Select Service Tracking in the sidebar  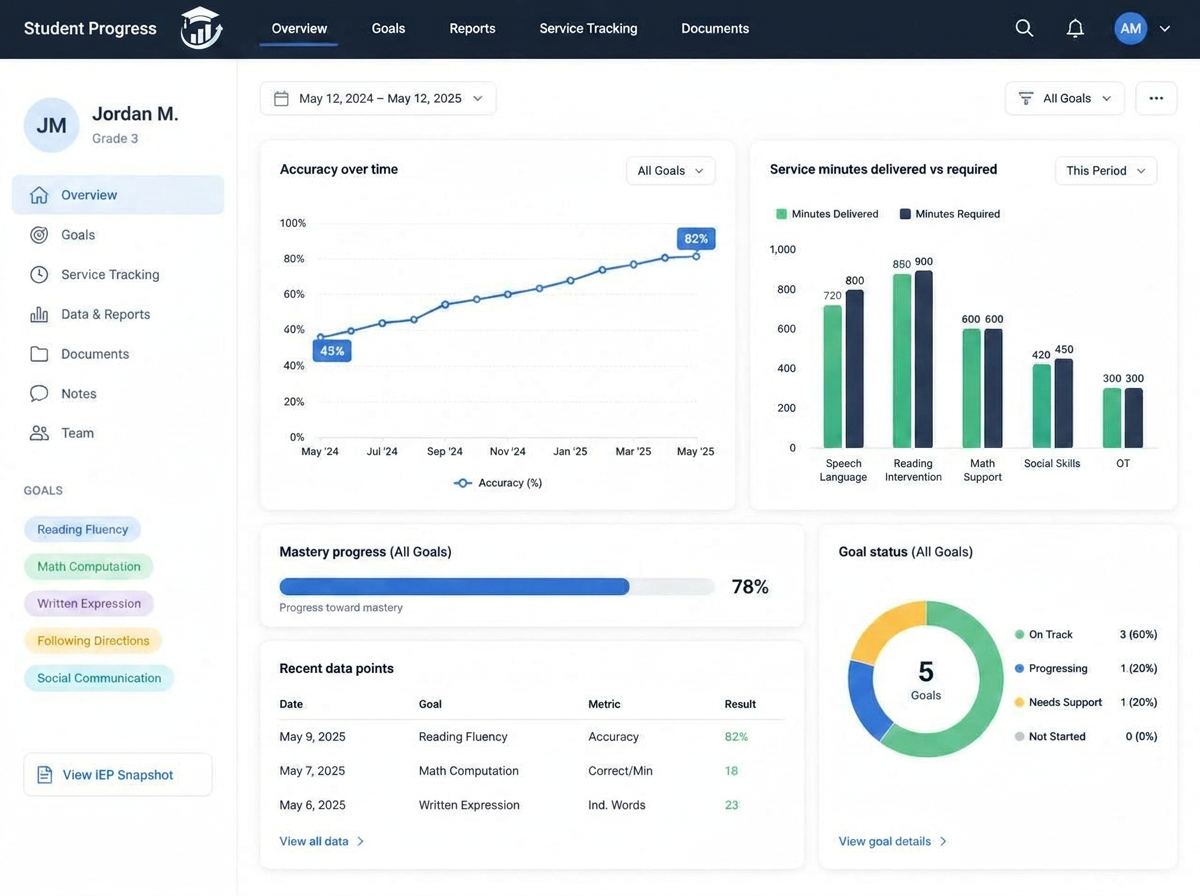[x=118, y=274]
